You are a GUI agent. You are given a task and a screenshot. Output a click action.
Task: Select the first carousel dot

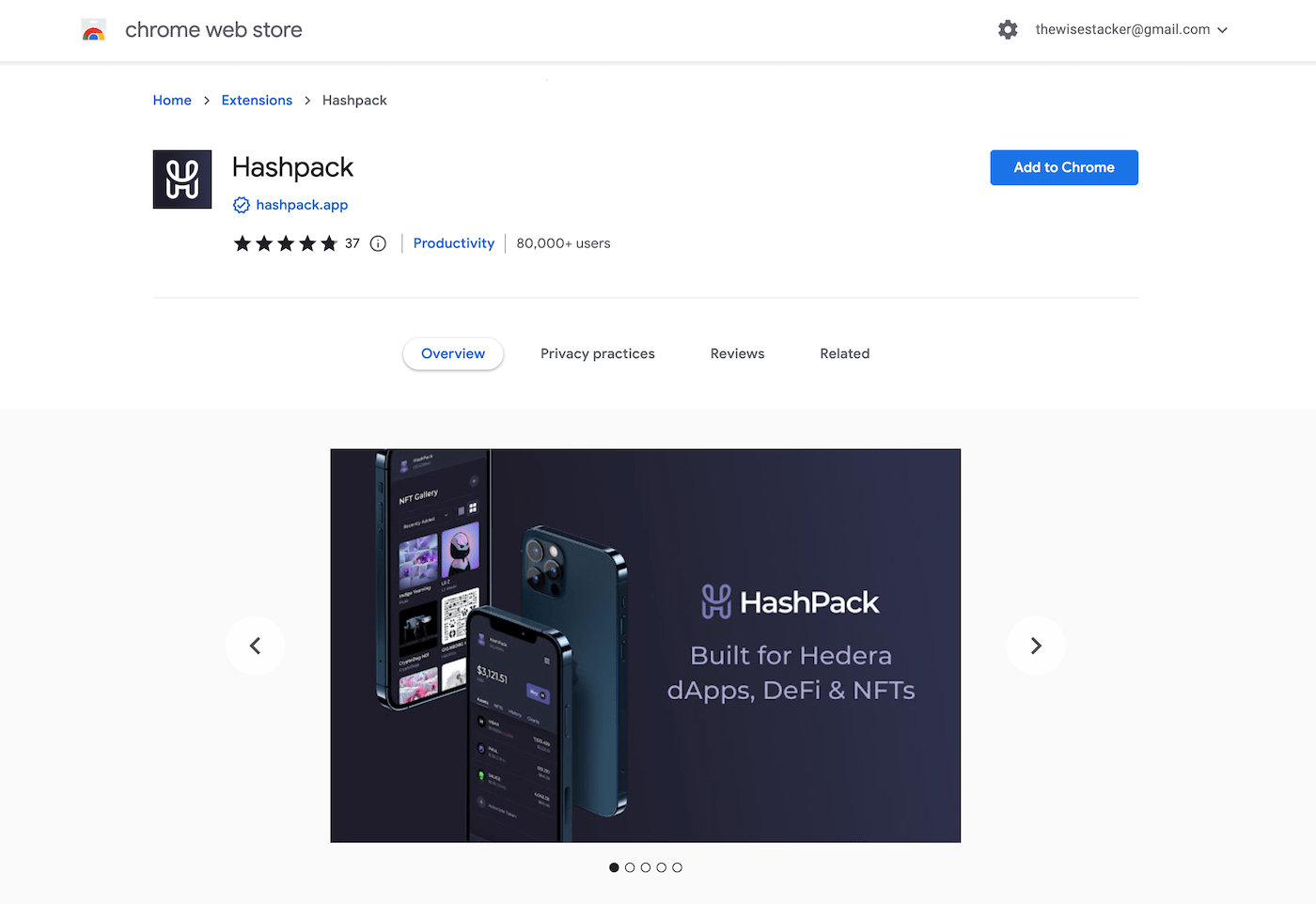614,867
